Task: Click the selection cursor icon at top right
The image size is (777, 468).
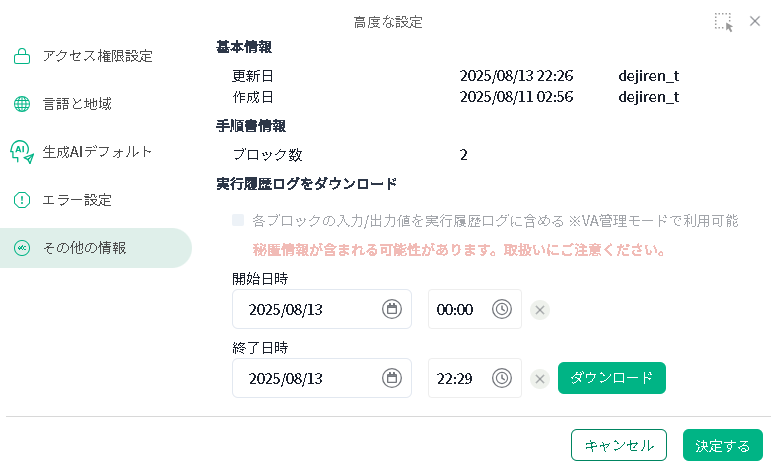Action: pyautogui.click(x=724, y=22)
